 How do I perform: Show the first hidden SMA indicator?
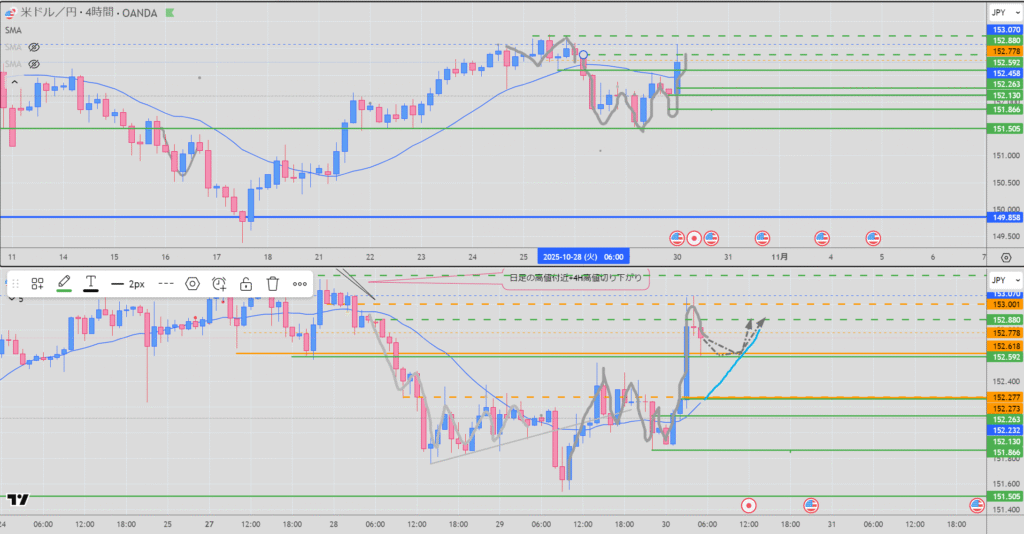pyautogui.click(x=33, y=47)
